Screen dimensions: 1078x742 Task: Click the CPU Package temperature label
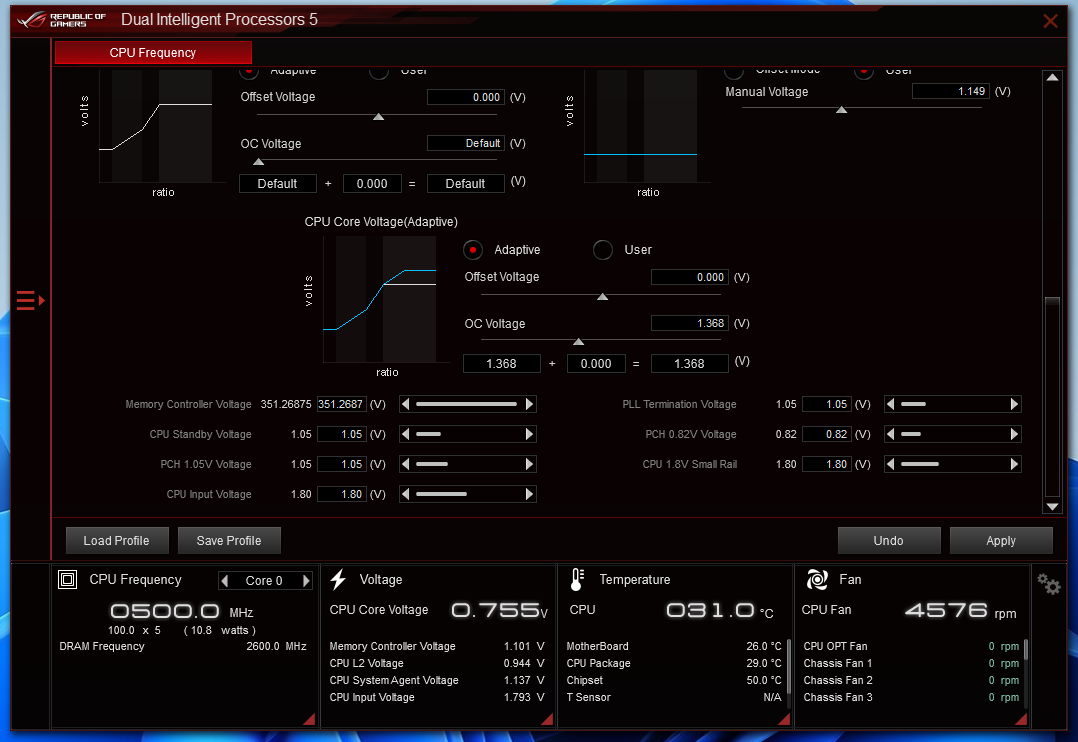click(x=598, y=664)
